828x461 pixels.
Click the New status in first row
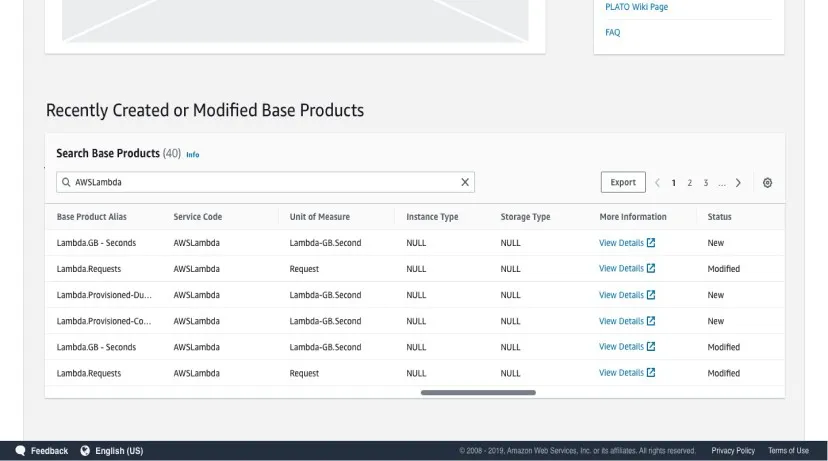click(x=716, y=243)
